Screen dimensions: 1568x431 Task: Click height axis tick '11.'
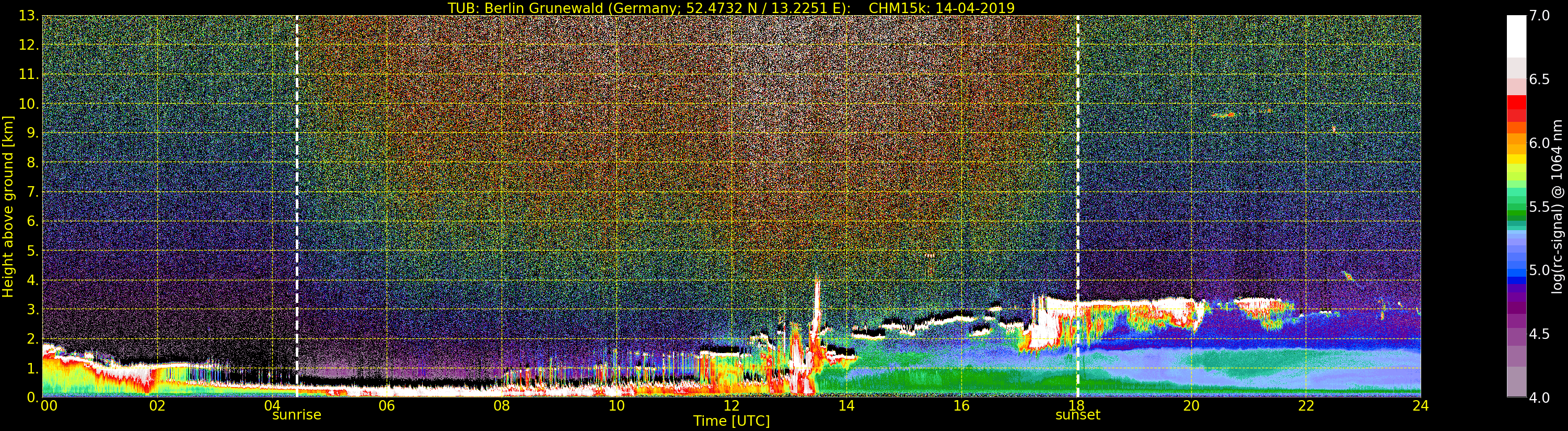[29, 74]
